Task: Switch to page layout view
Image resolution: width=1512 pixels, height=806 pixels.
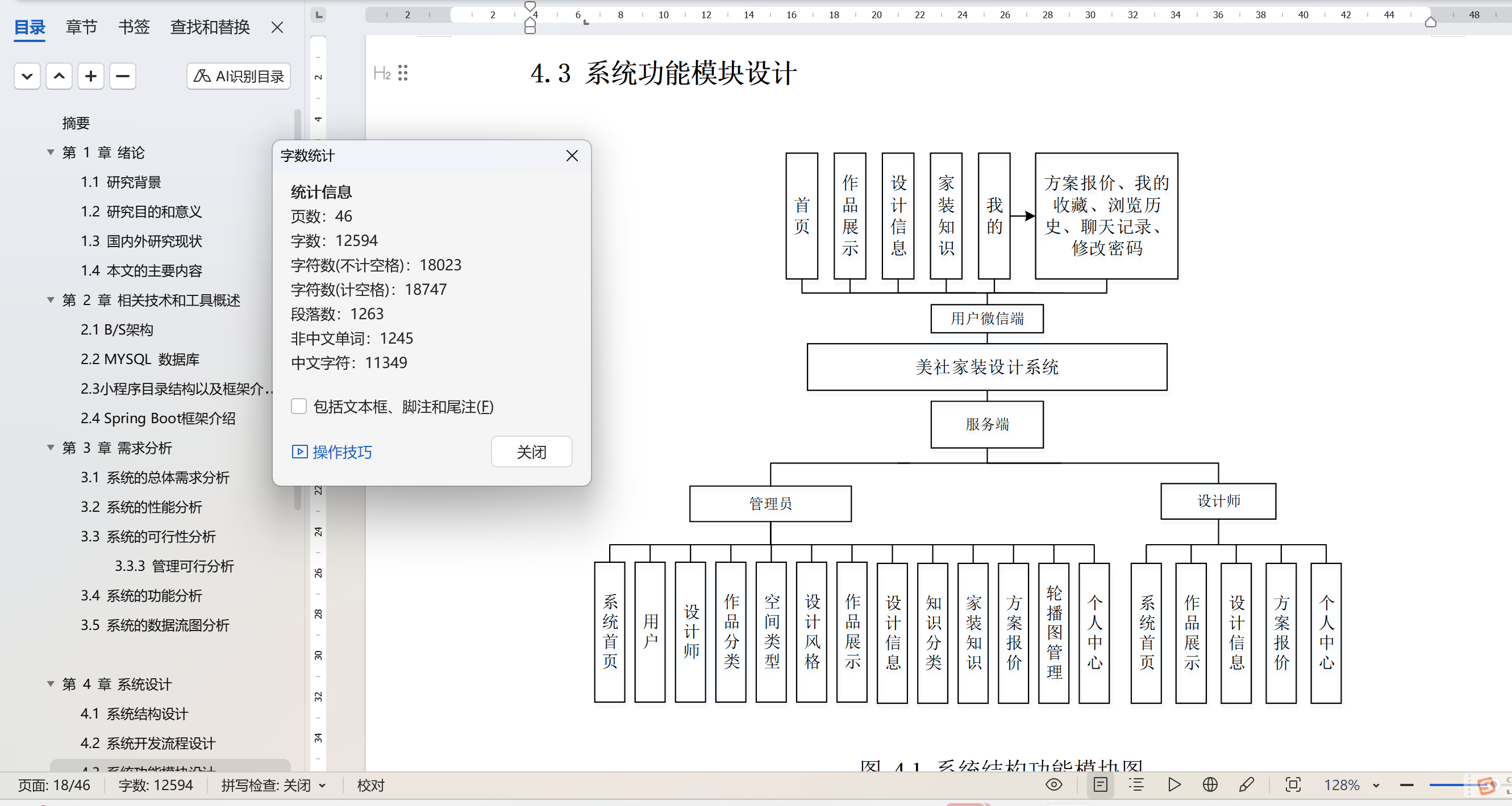Action: point(1100,785)
